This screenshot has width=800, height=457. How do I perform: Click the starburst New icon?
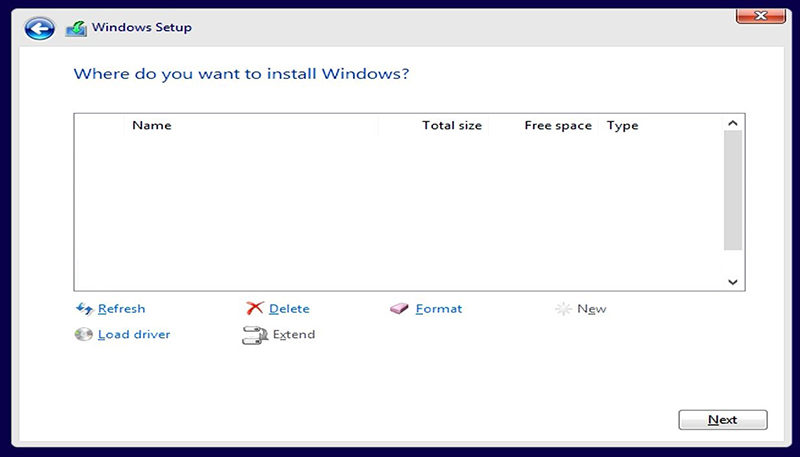point(563,309)
